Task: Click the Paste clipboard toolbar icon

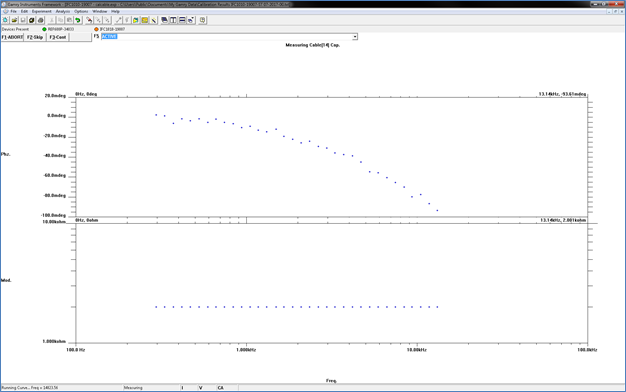Action: click(69, 20)
